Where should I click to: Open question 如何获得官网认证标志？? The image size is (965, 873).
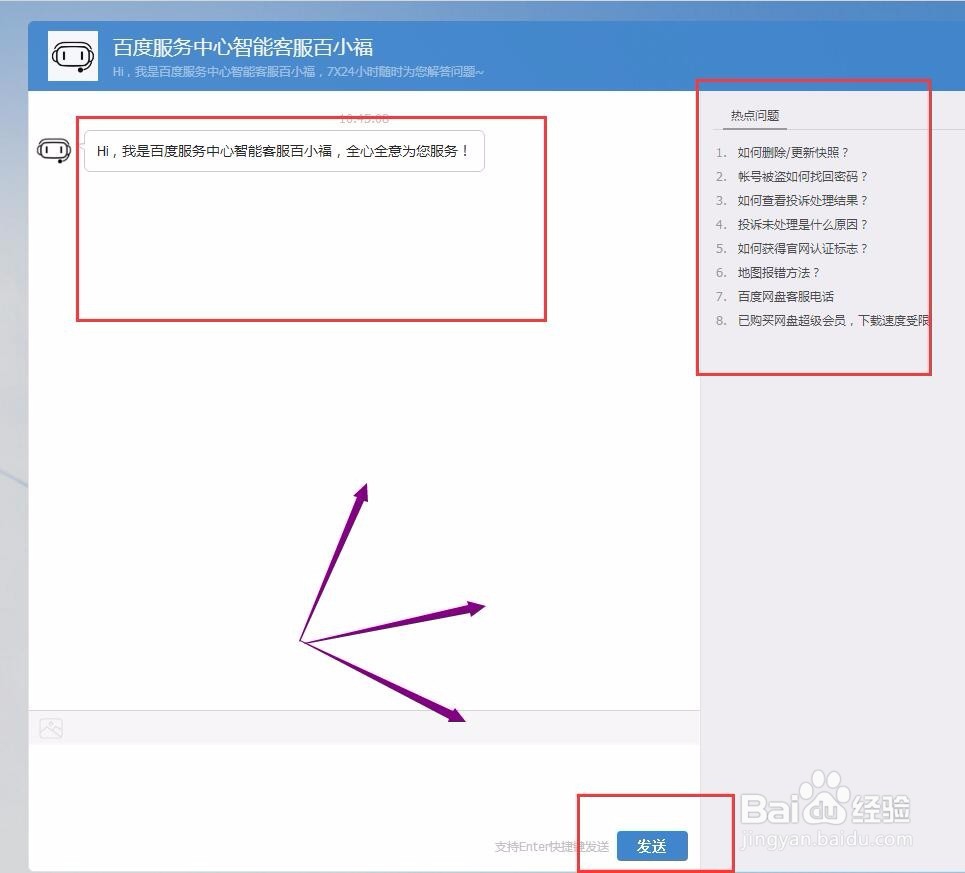[x=803, y=249]
